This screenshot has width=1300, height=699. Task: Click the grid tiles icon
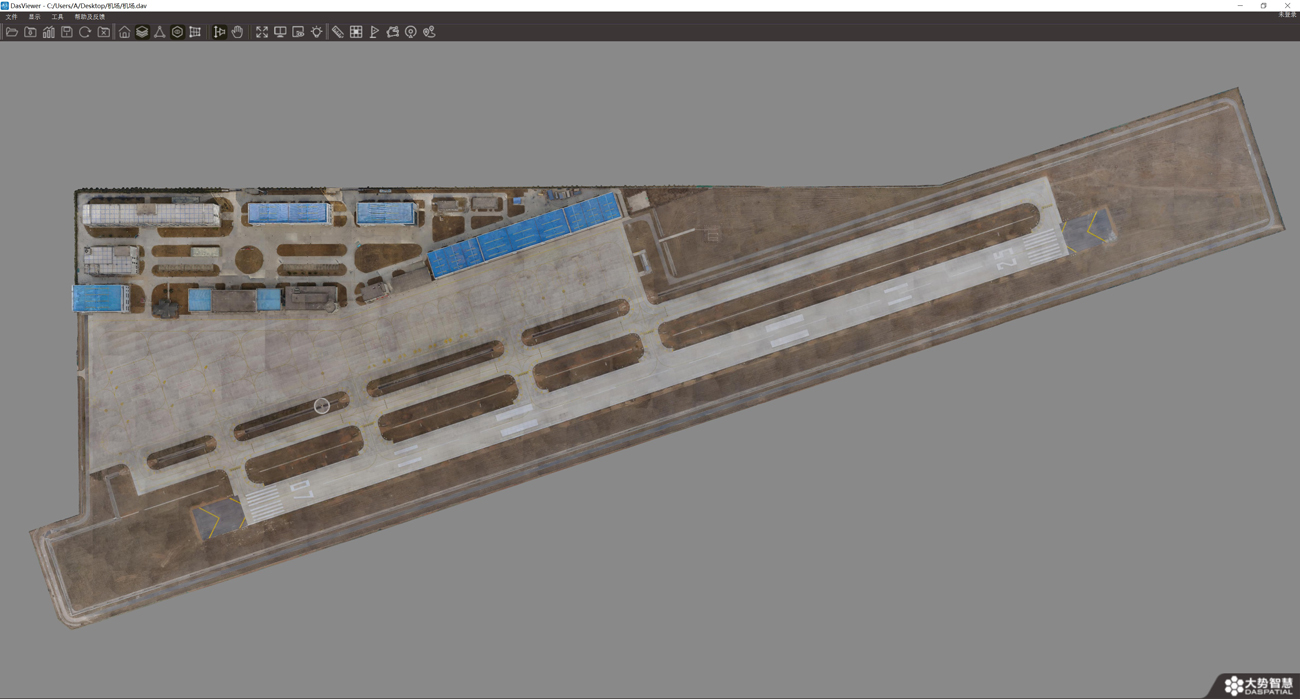point(356,32)
